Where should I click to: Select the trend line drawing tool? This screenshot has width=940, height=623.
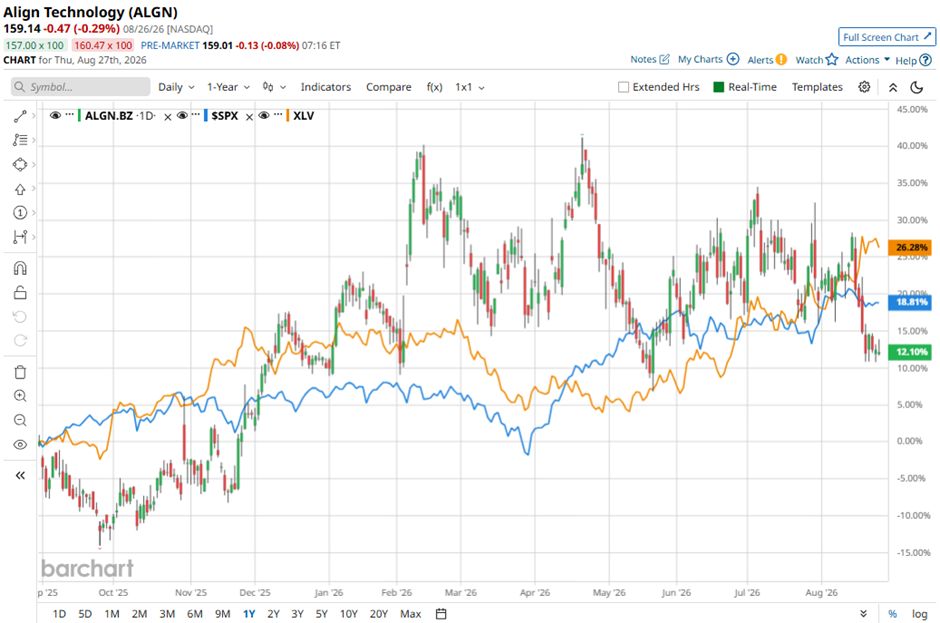(20, 116)
